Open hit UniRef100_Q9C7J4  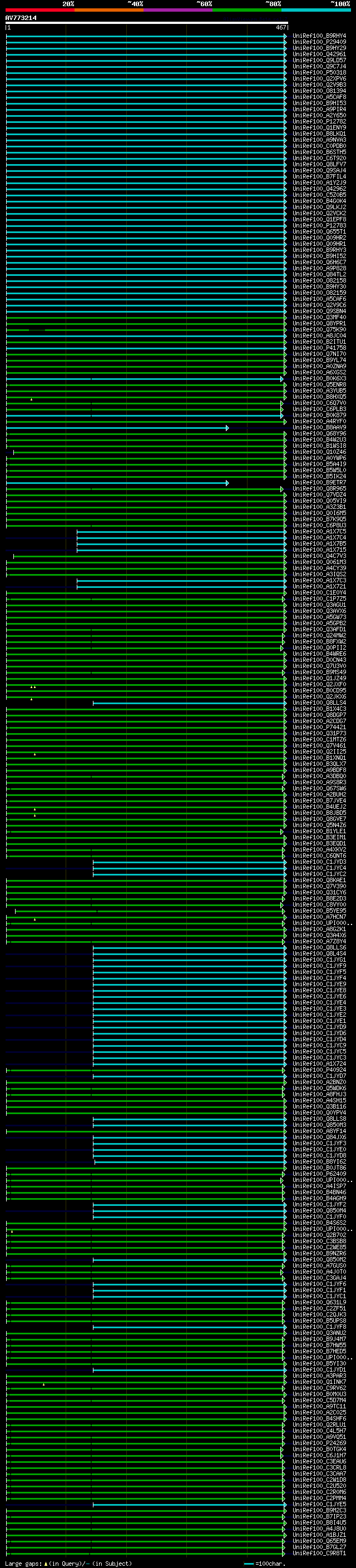point(319,66)
